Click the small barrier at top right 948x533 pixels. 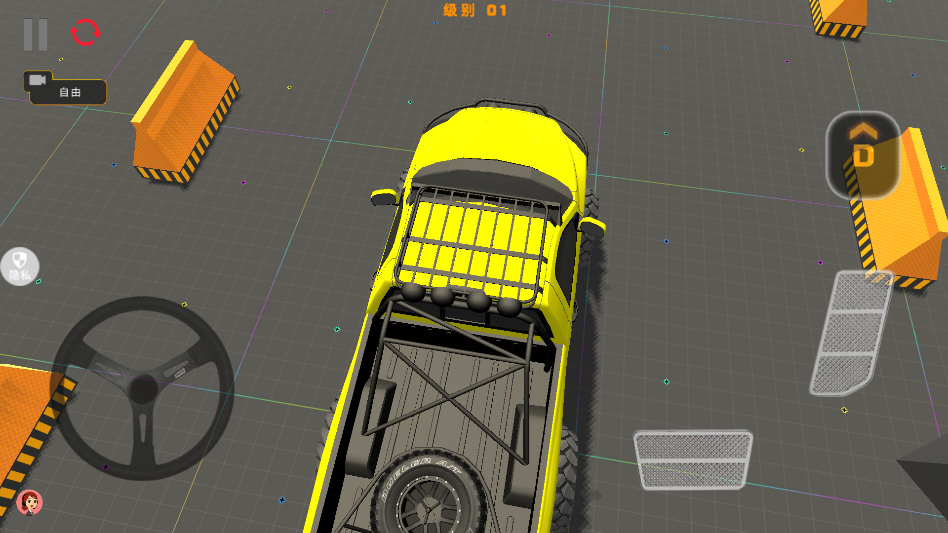click(839, 17)
